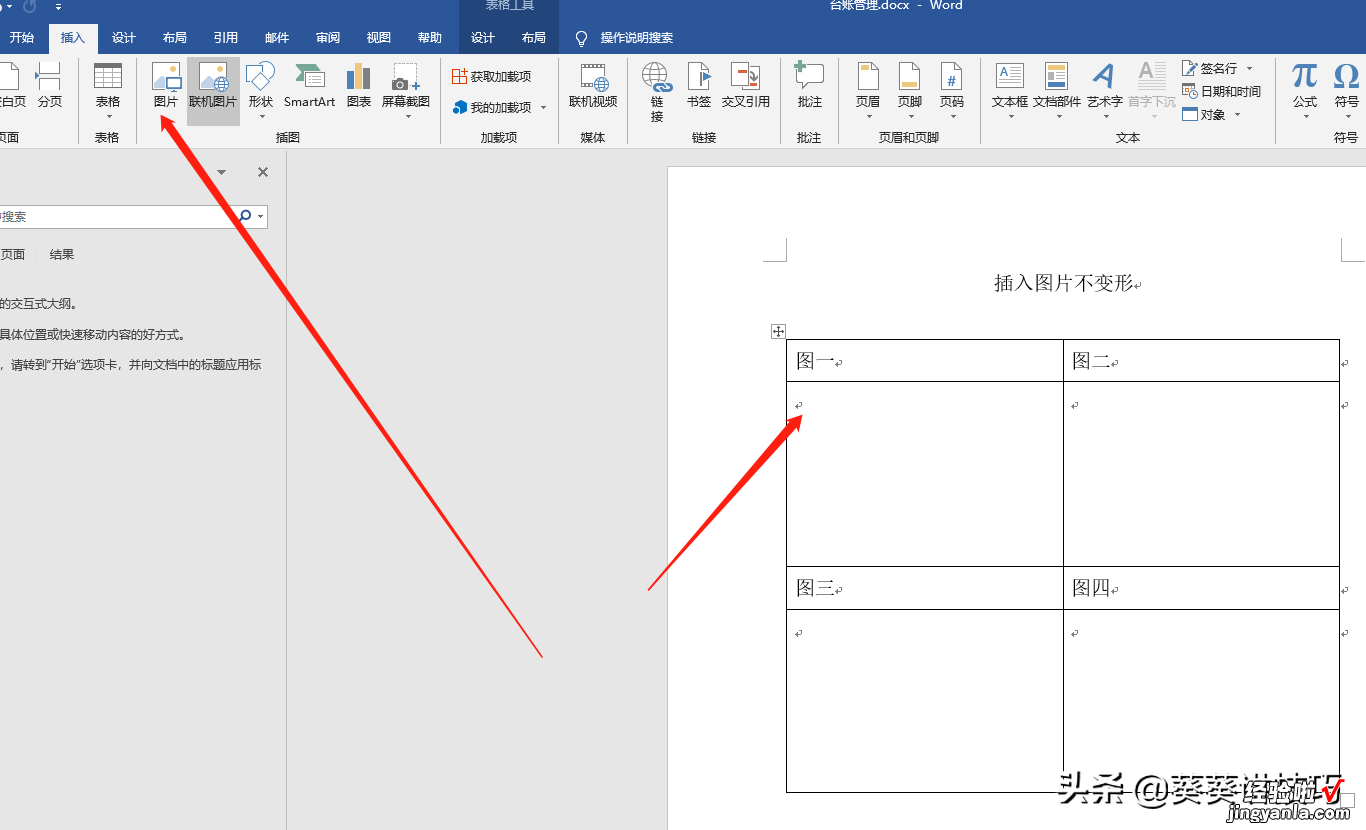Open the References (引用) tab

point(226,38)
